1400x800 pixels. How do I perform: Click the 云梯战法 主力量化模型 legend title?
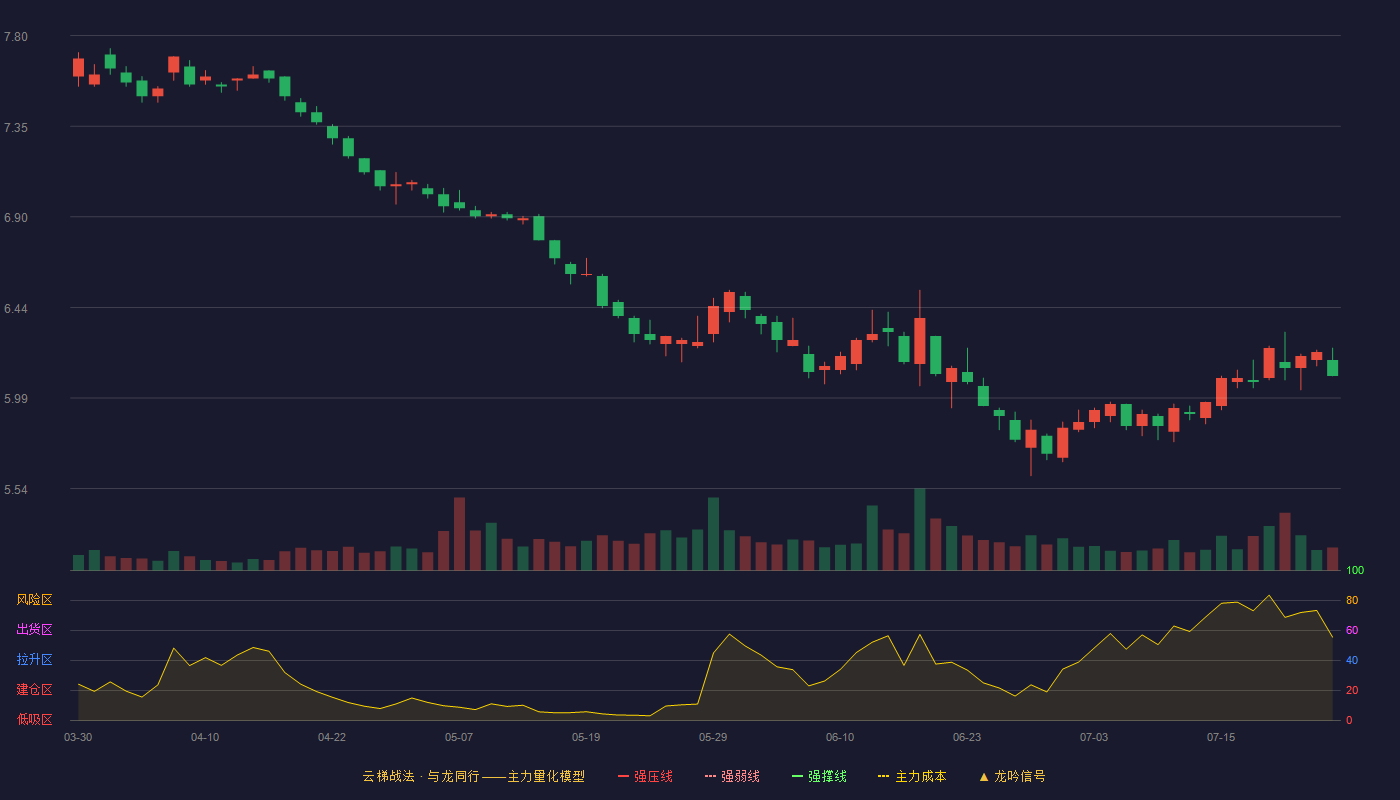point(473,776)
